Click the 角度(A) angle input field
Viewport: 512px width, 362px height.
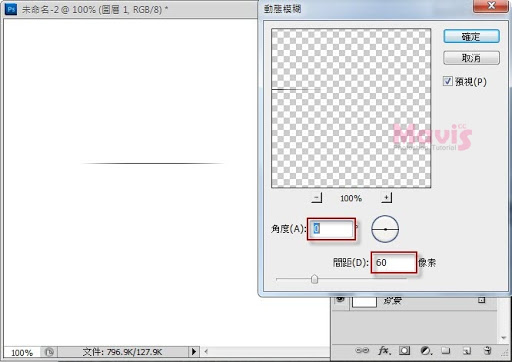[x=331, y=229]
